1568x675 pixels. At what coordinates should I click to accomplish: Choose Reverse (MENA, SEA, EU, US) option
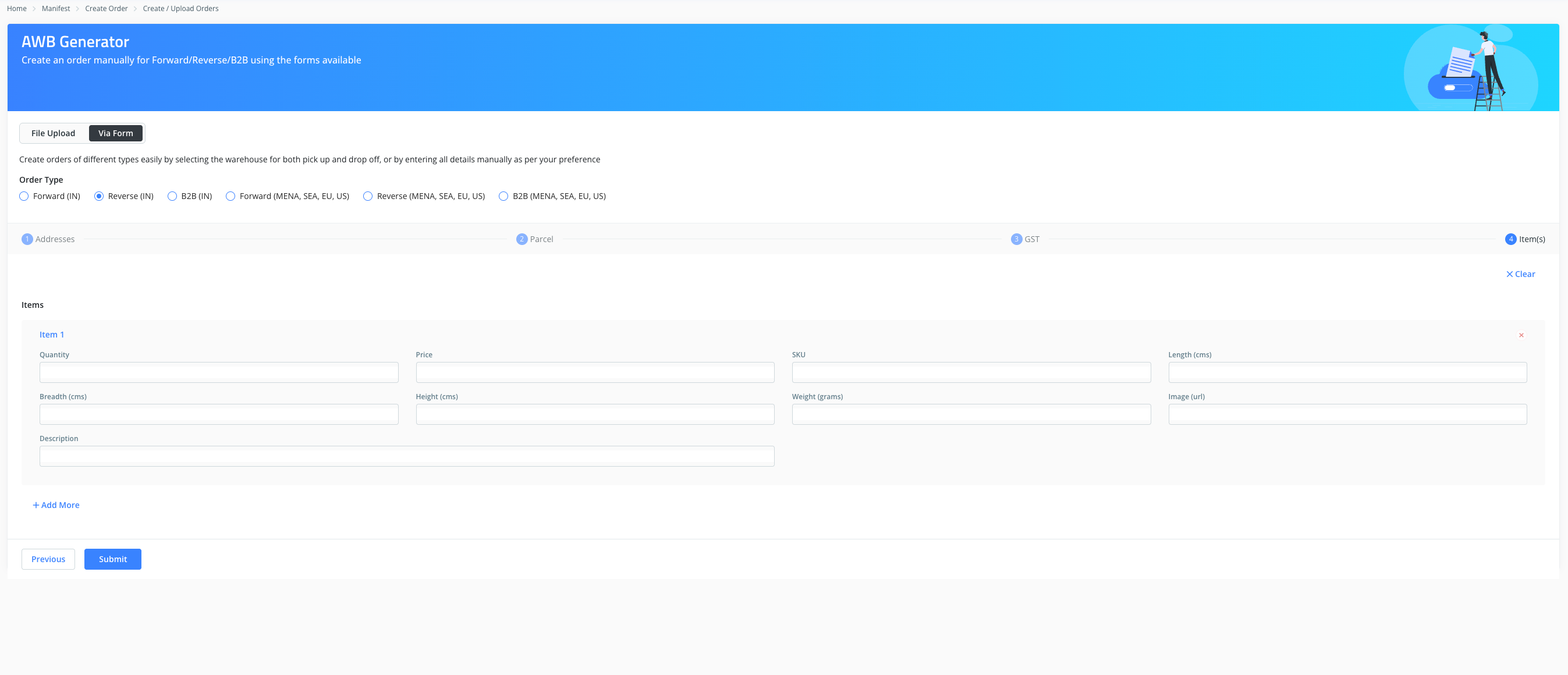368,196
